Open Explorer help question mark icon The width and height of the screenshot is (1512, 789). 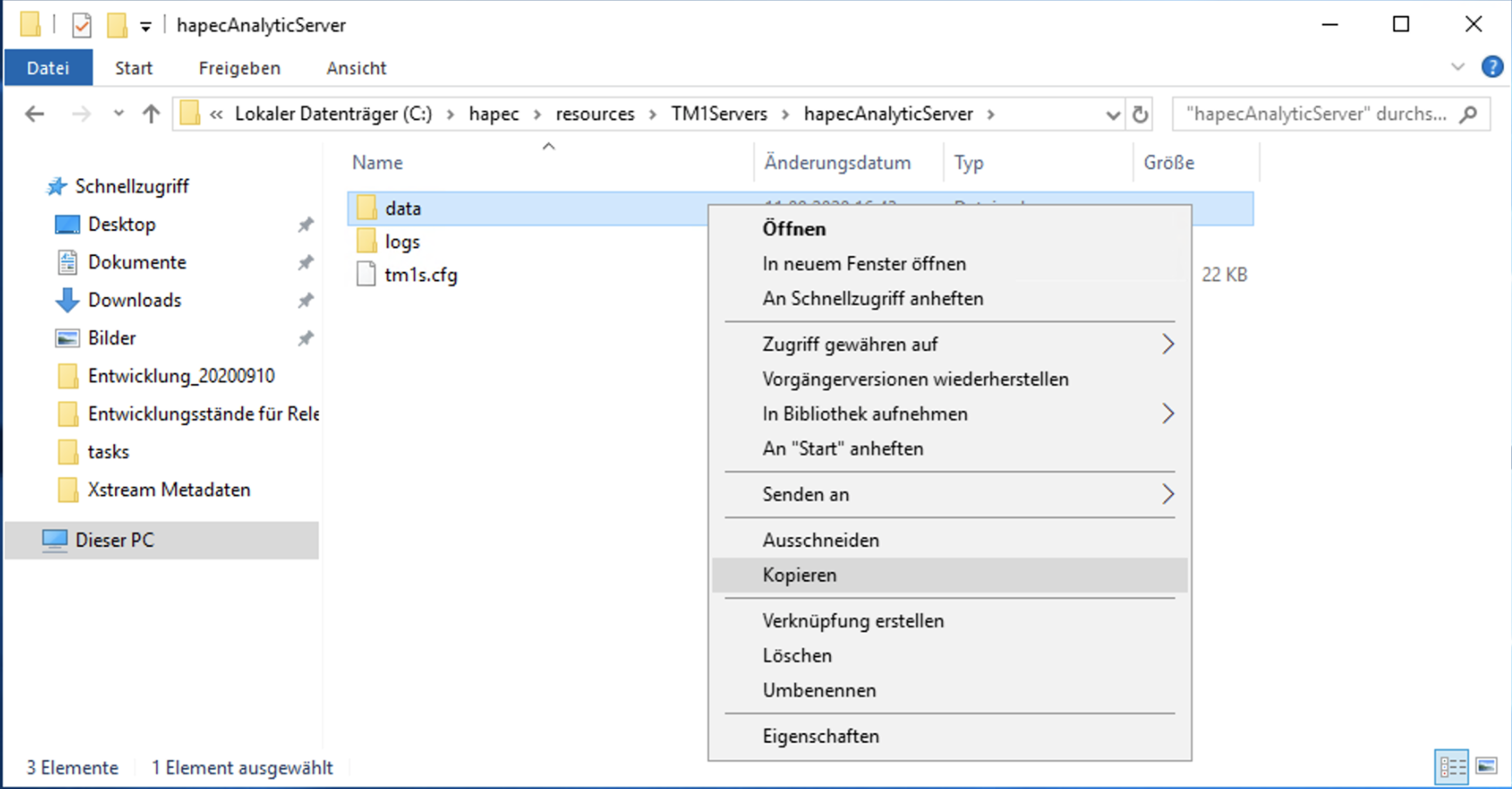1492,67
